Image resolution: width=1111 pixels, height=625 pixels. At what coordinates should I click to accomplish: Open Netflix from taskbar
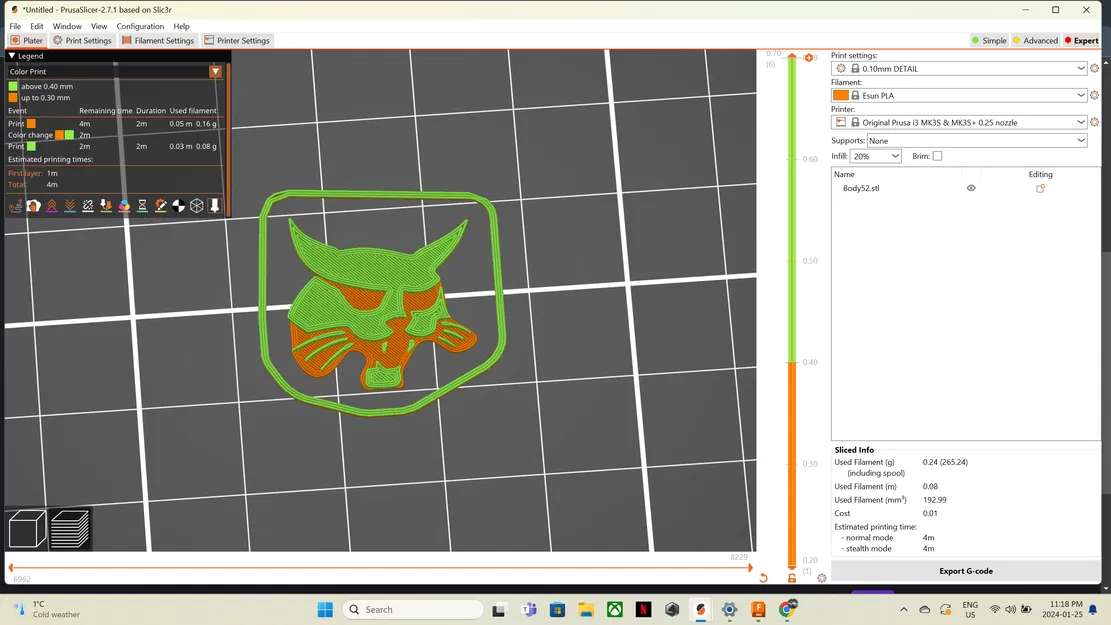pos(643,609)
